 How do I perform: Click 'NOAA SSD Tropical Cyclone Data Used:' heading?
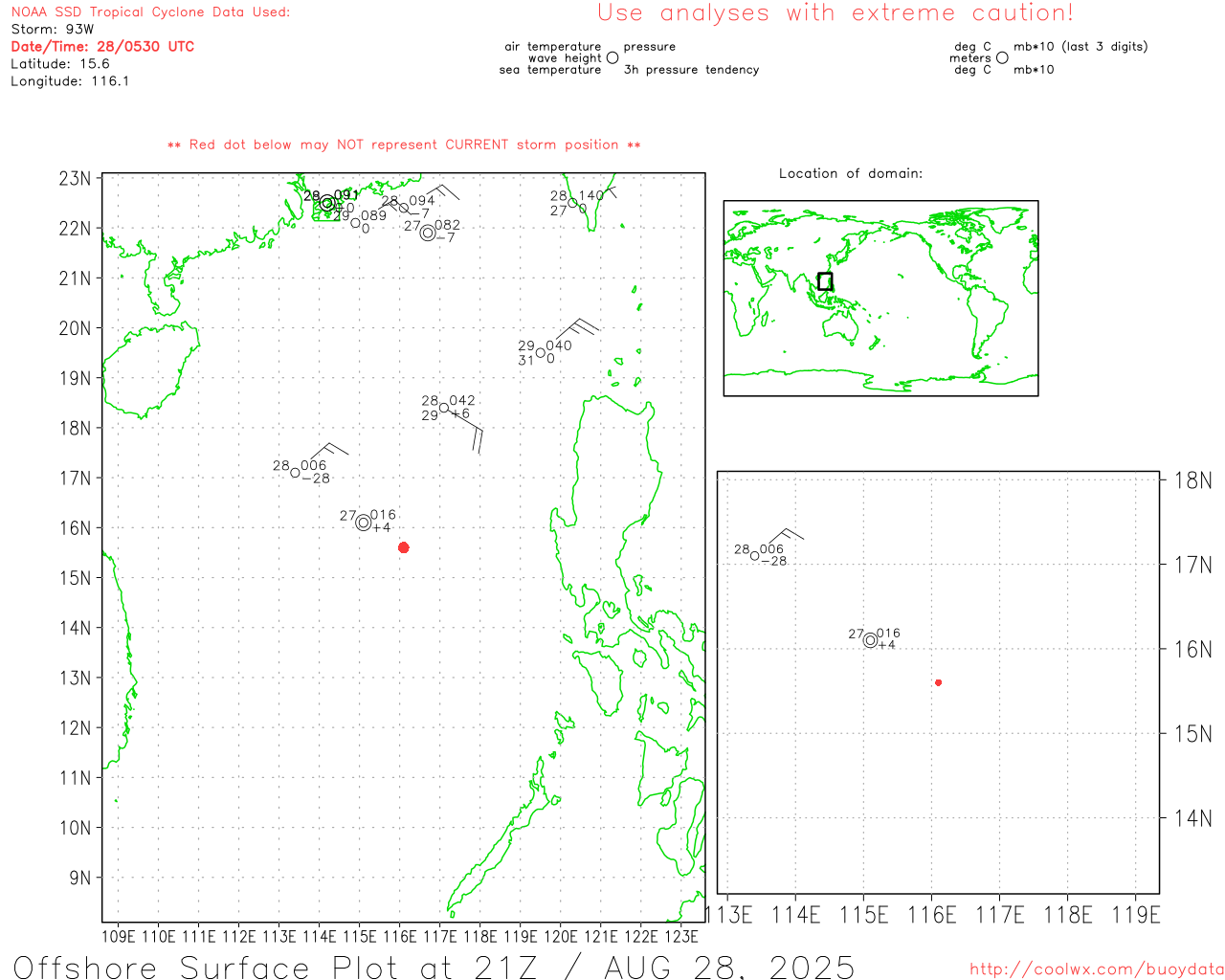coord(150,12)
